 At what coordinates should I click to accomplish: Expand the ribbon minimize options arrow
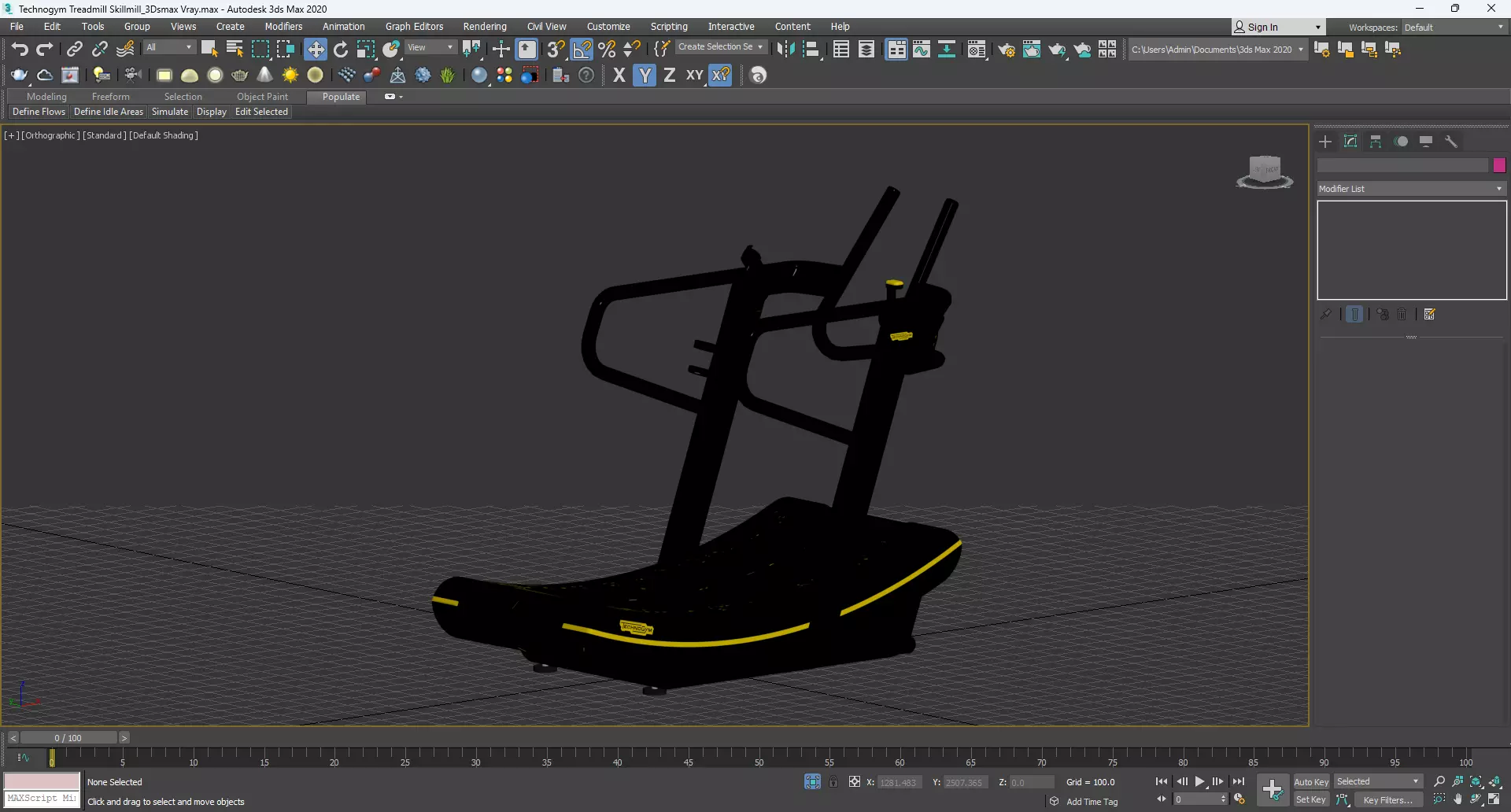[x=401, y=97]
